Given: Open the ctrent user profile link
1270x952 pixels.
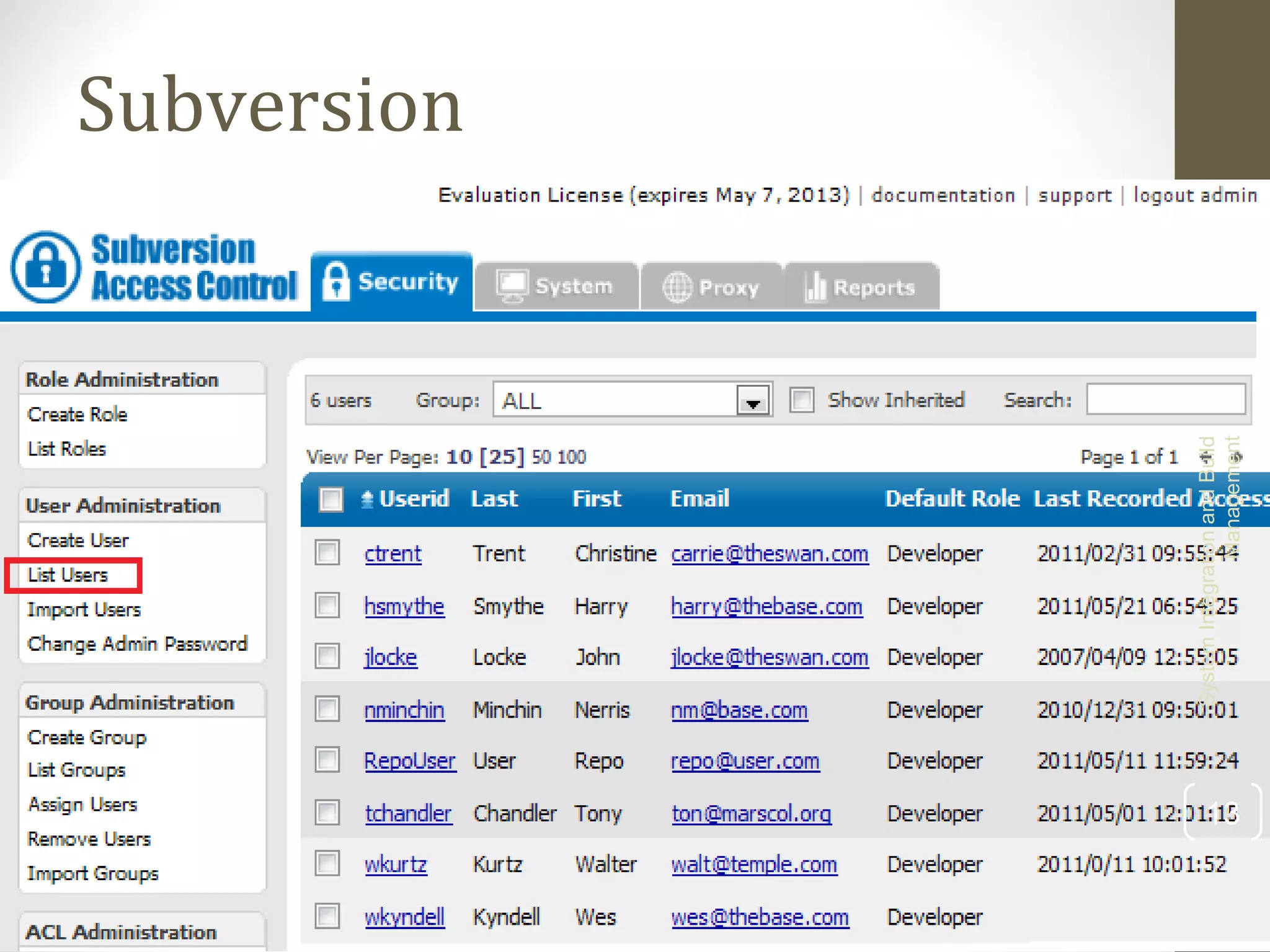Looking at the screenshot, I should pyautogui.click(x=393, y=553).
